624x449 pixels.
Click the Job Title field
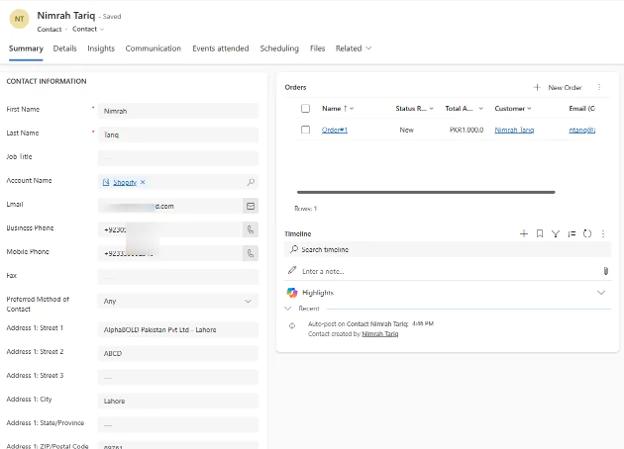tap(178, 158)
